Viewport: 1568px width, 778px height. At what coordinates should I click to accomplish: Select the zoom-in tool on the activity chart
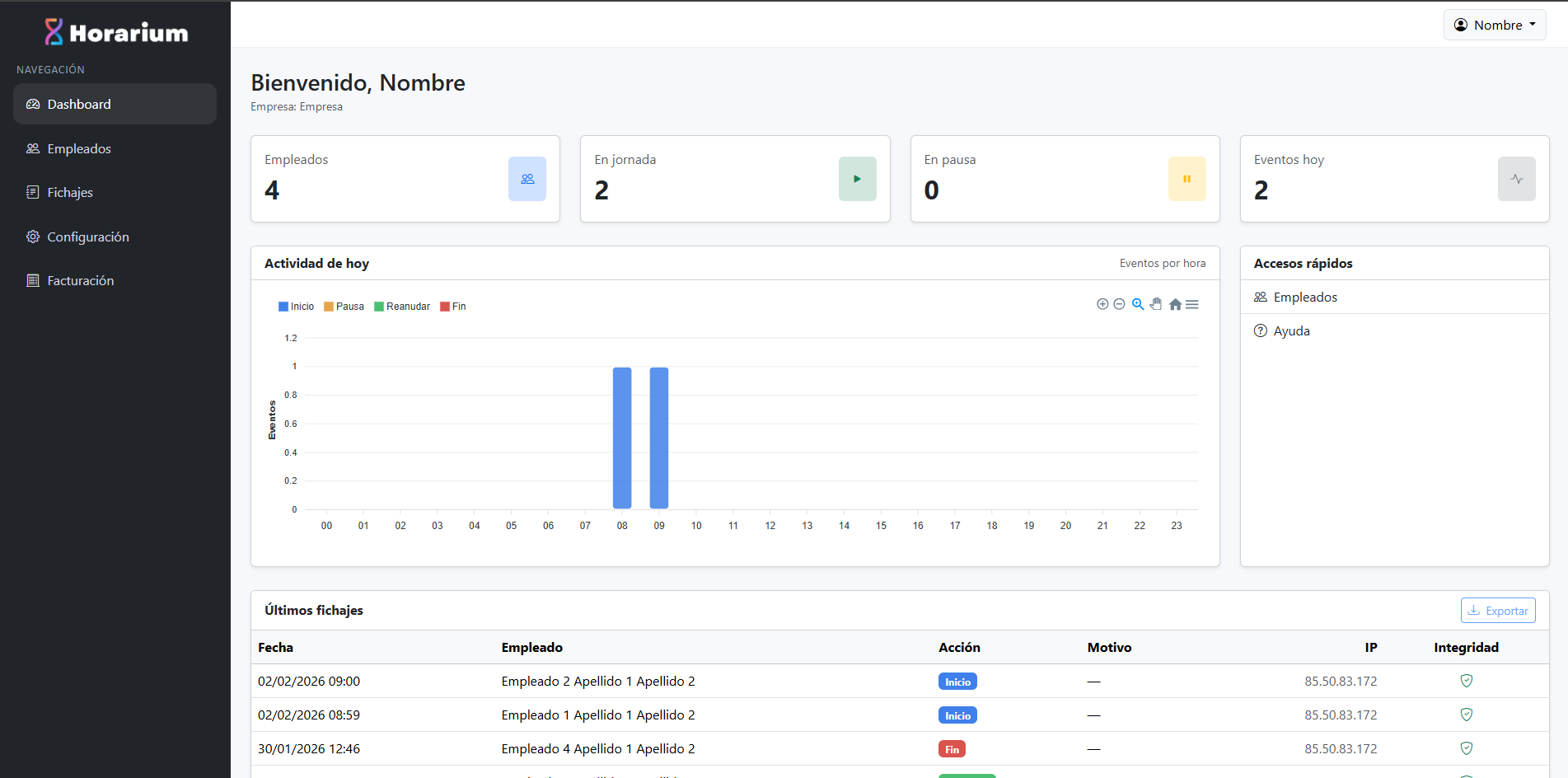click(1102, 304)
